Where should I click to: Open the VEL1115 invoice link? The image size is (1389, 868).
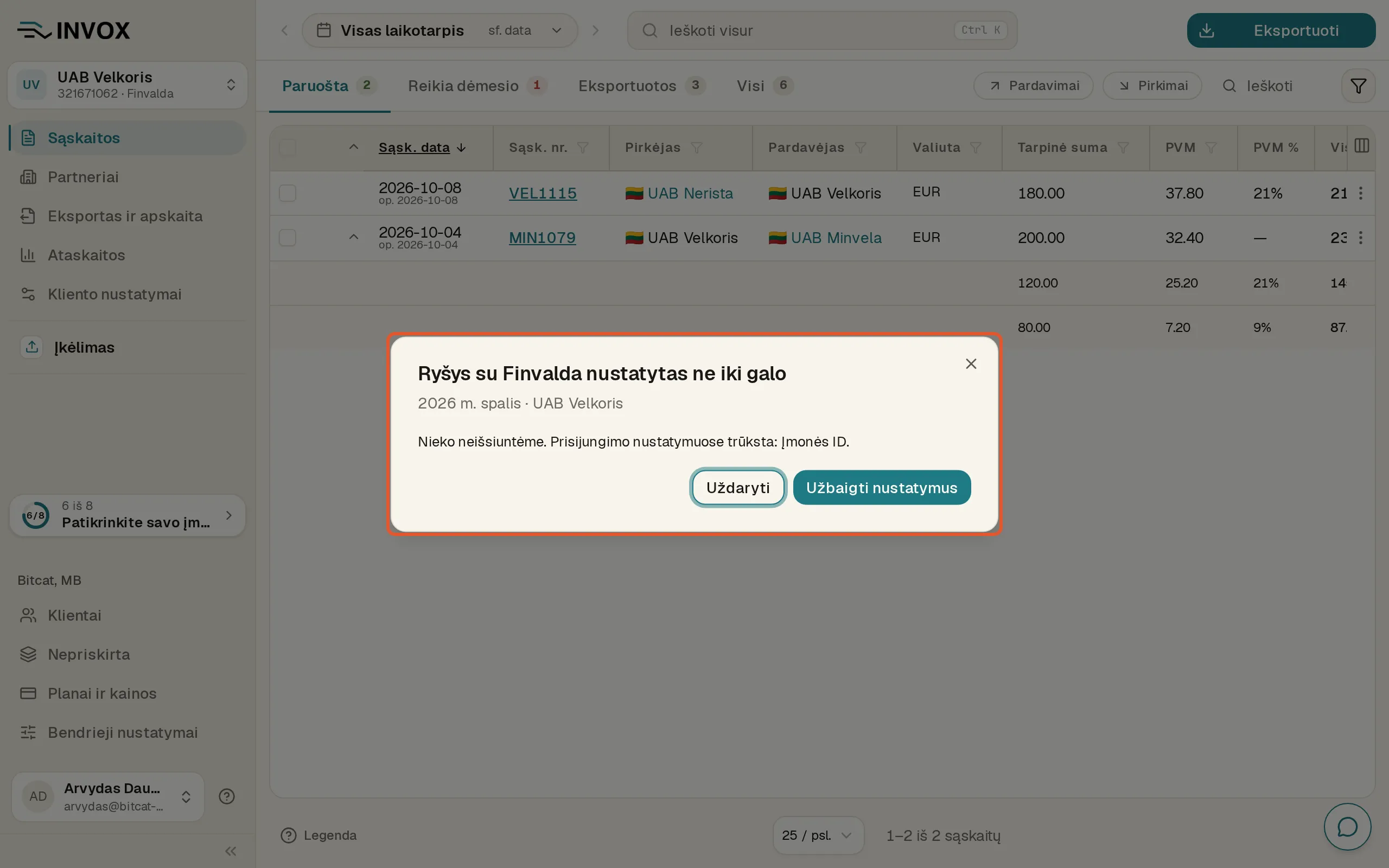[543, 194]
